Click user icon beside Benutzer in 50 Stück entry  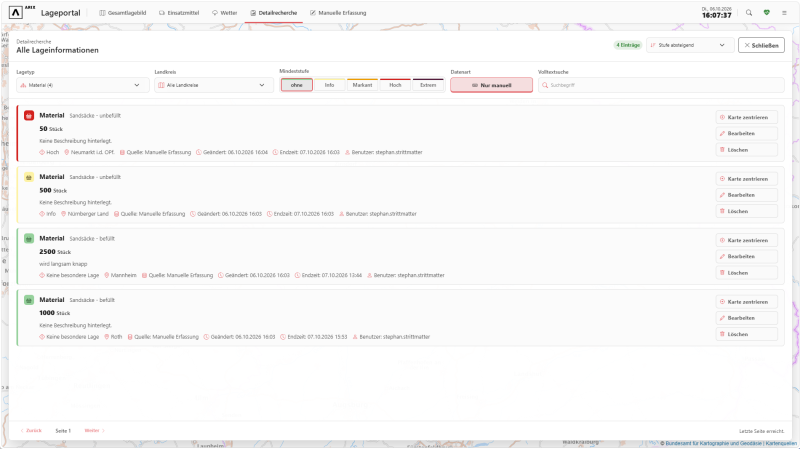coord(347,152)
